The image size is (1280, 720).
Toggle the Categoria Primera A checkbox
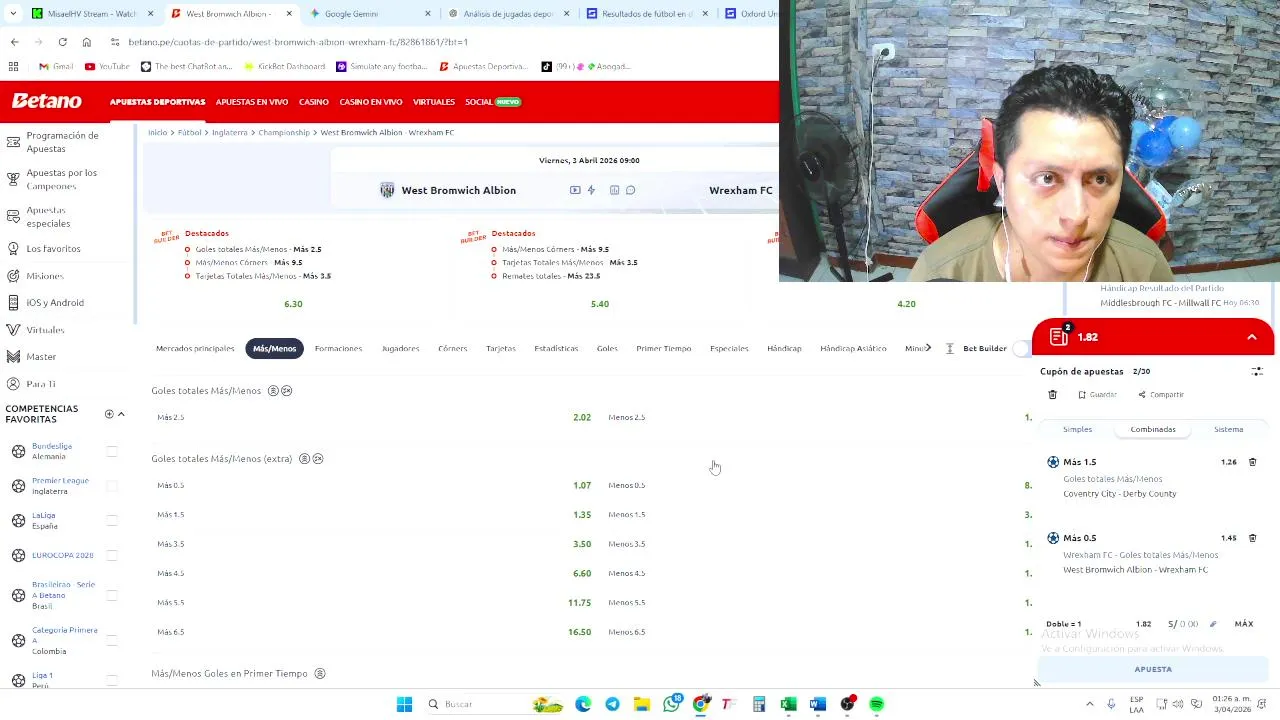point(112,640)
